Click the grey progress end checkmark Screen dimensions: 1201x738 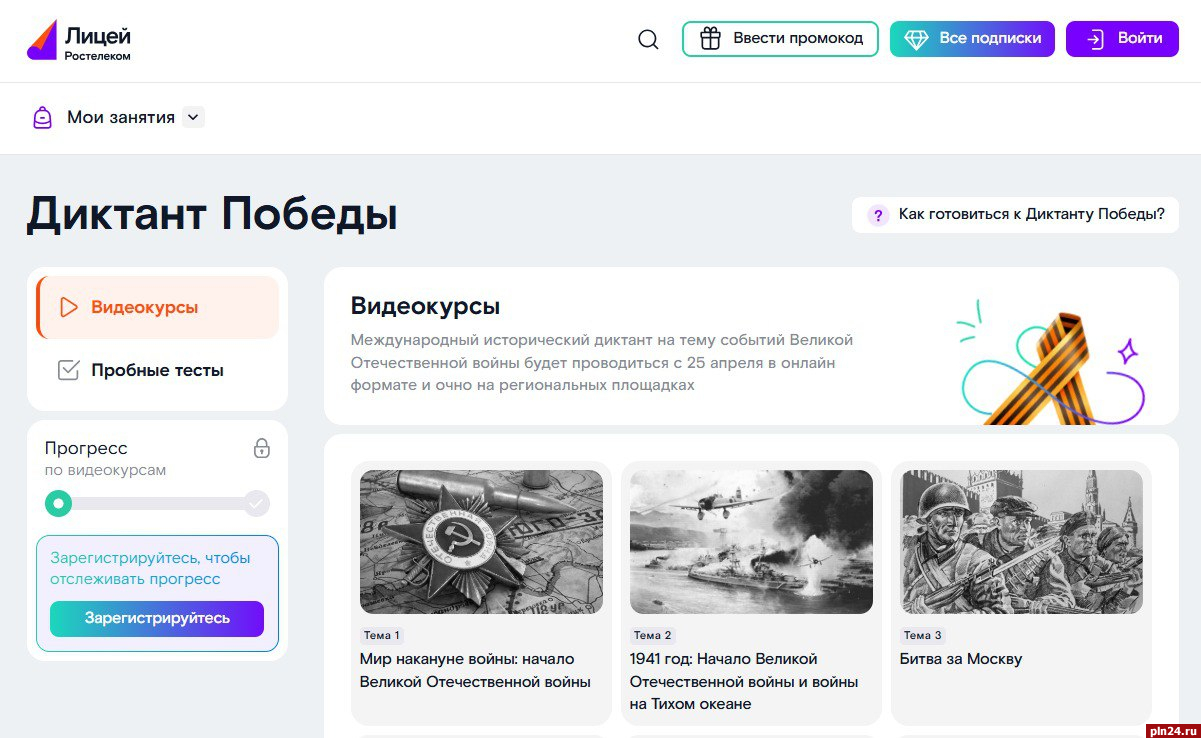click(x=257, y=503)
